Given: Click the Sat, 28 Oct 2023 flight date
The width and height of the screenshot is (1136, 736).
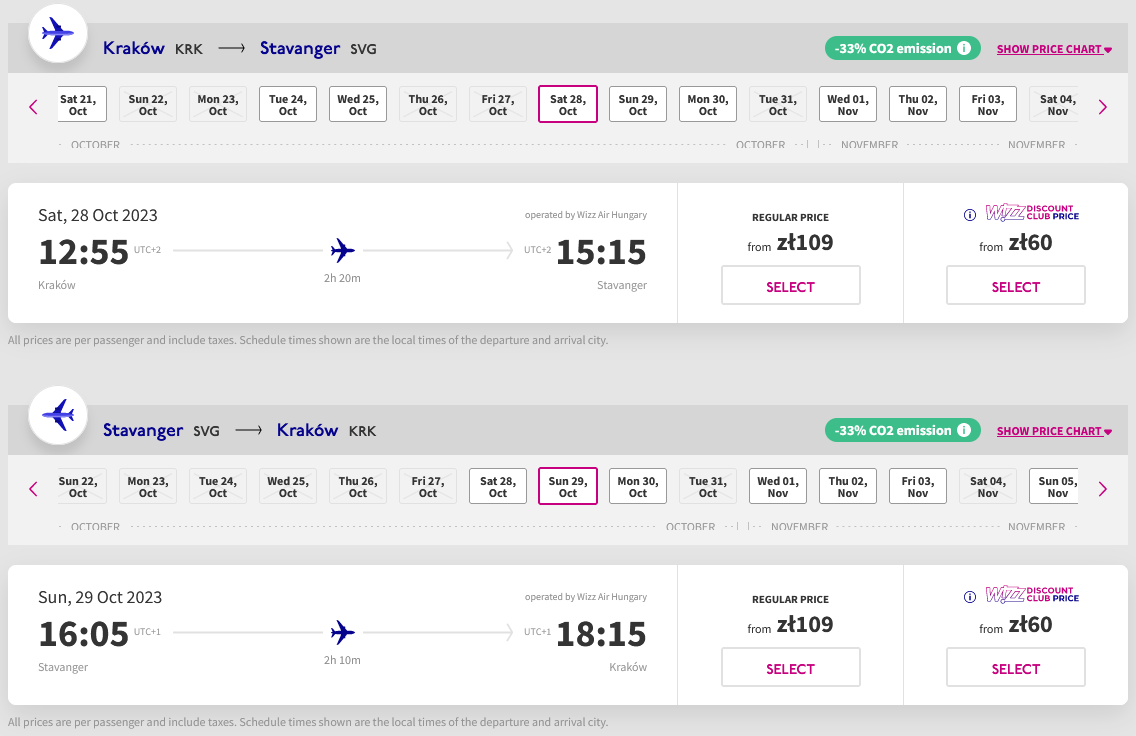Looking at the screenshot, I should click(x=98, y=215).
